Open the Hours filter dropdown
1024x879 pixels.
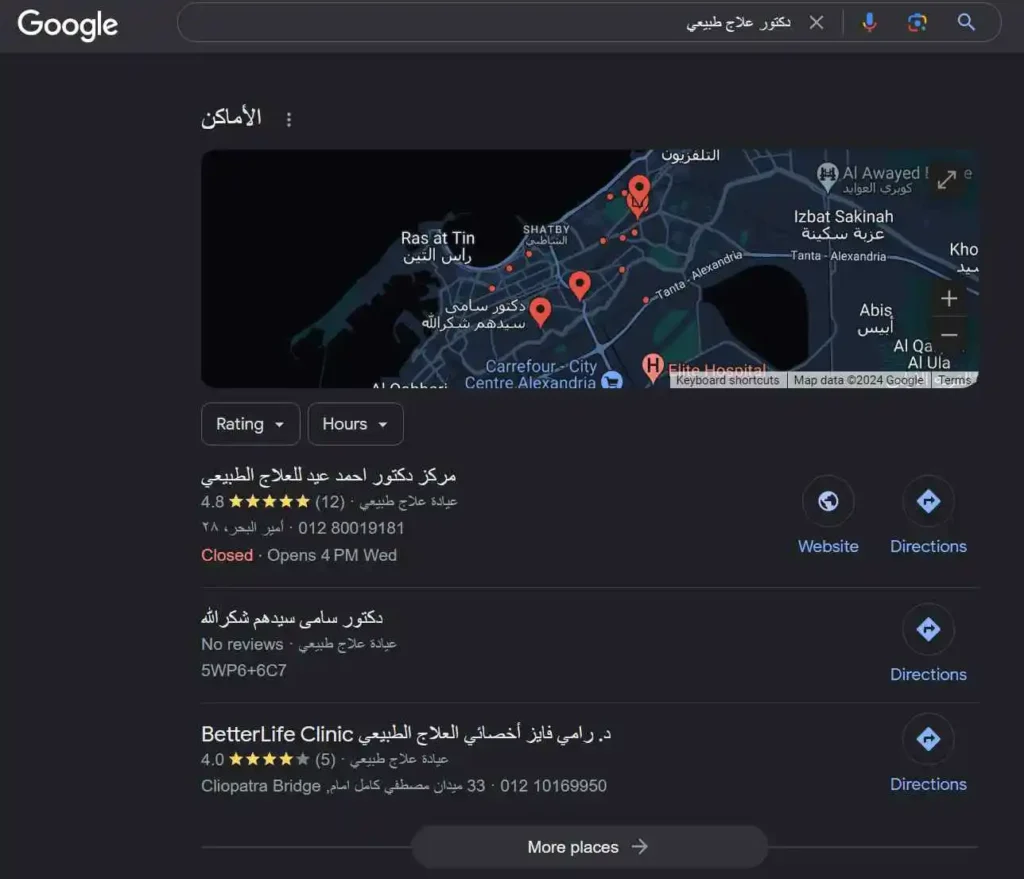tap(355, 424)
